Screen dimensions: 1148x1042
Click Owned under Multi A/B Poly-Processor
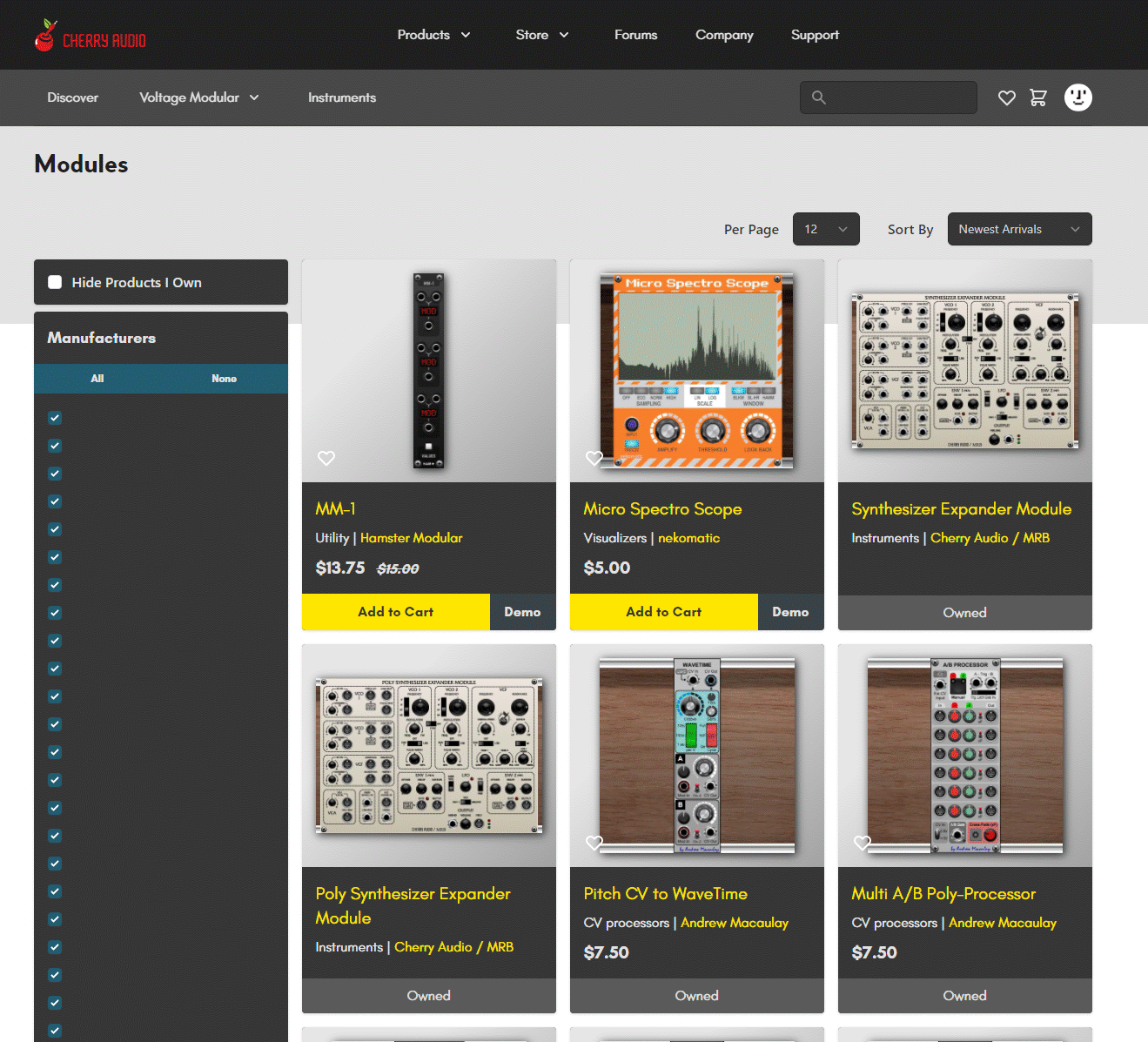click(x=965, y=996)
